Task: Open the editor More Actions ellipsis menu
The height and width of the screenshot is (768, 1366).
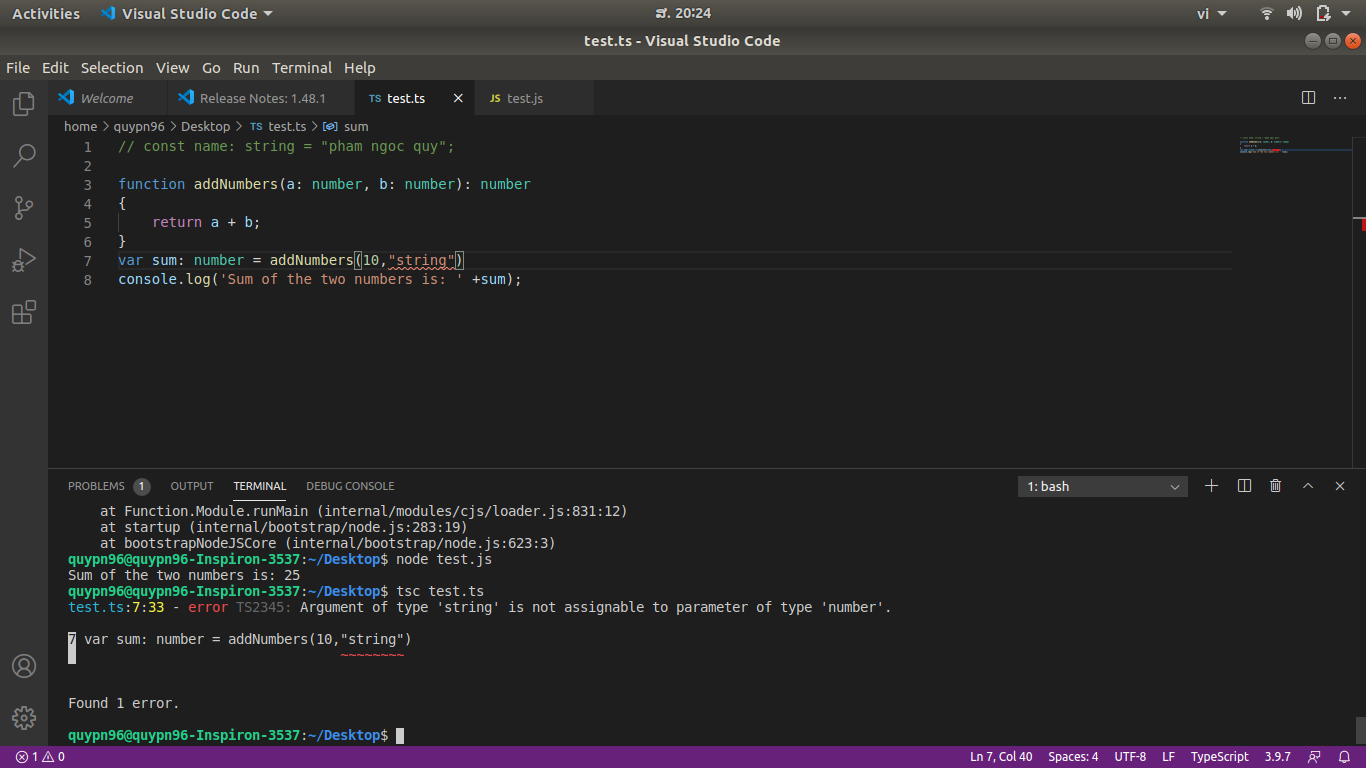Action: [1340, 98]
